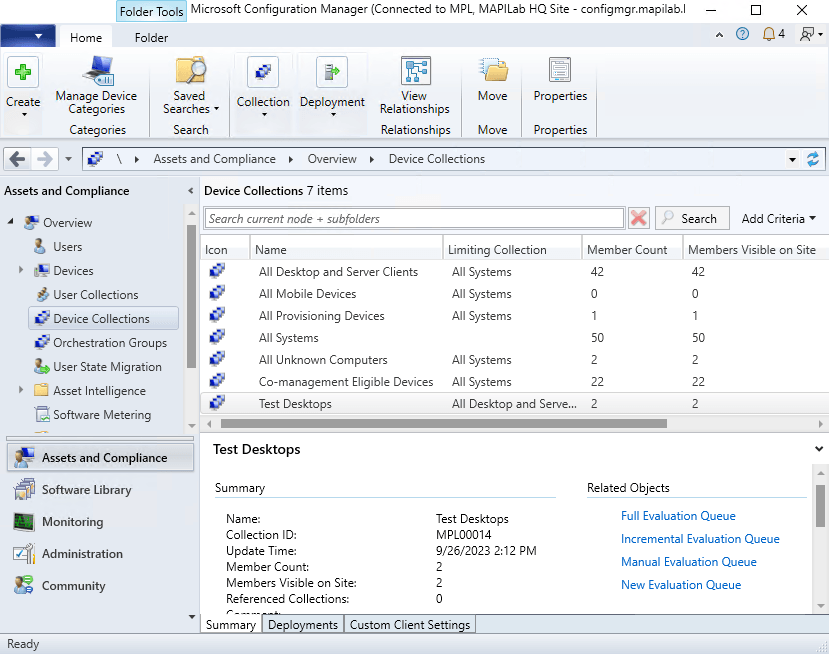Click the Assets and Compliance workspace icon
The height and width of the screenshot is (654, 829).
click(x=24, y=458)
